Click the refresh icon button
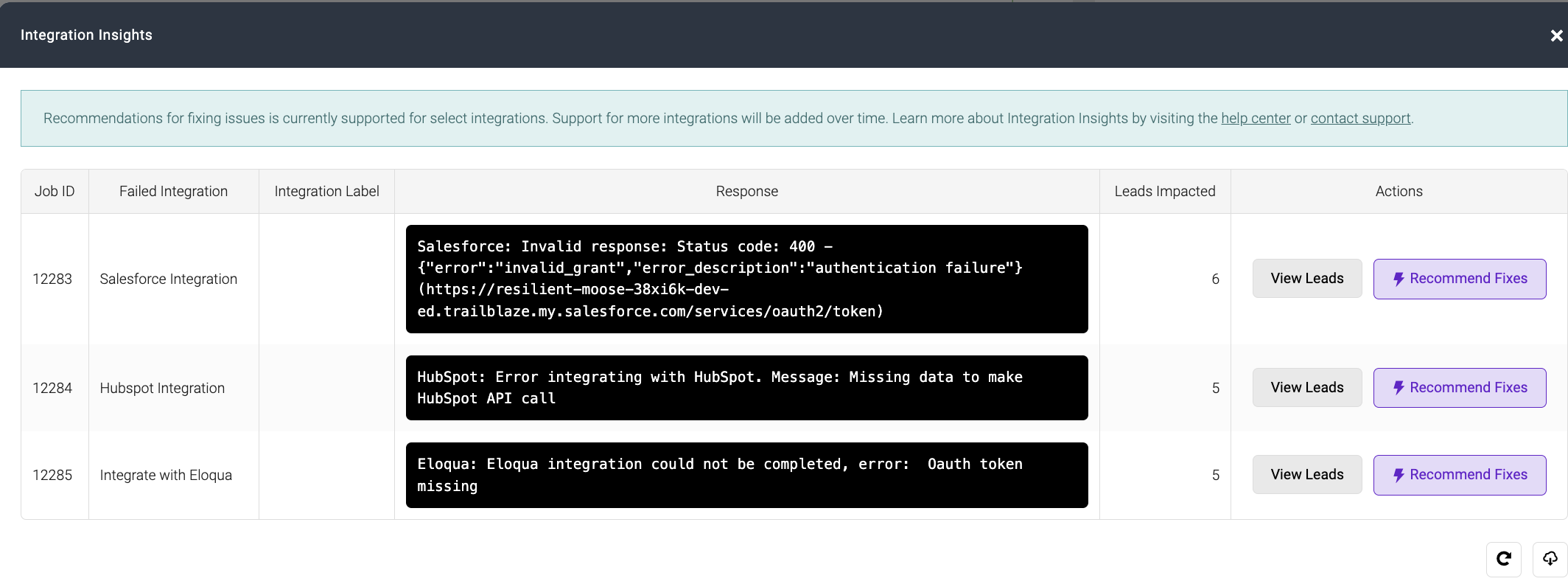Image resolution: width=1568 pixels, height=584 pixels. click(x=1504, y=559)
